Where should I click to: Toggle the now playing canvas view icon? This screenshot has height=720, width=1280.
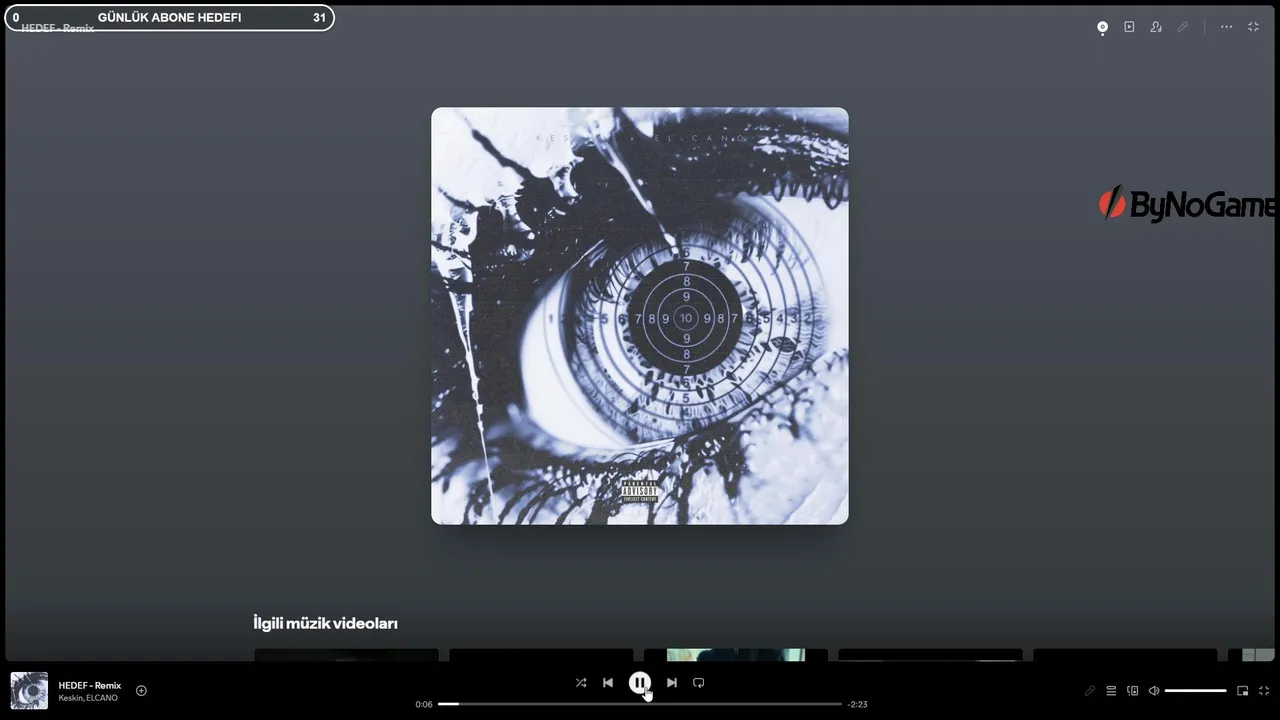point(1102,27)
